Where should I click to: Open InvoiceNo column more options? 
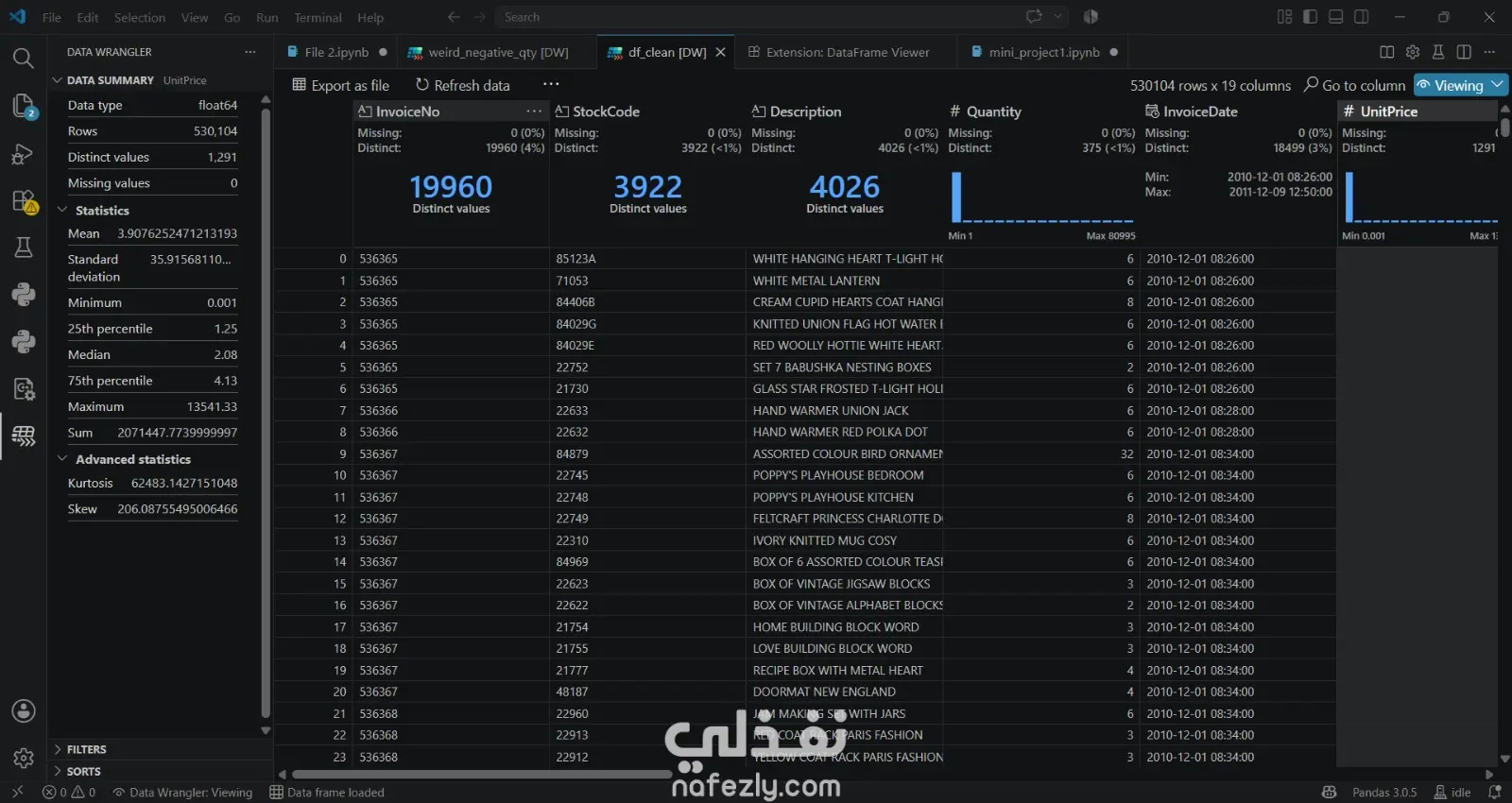(534, 111)
